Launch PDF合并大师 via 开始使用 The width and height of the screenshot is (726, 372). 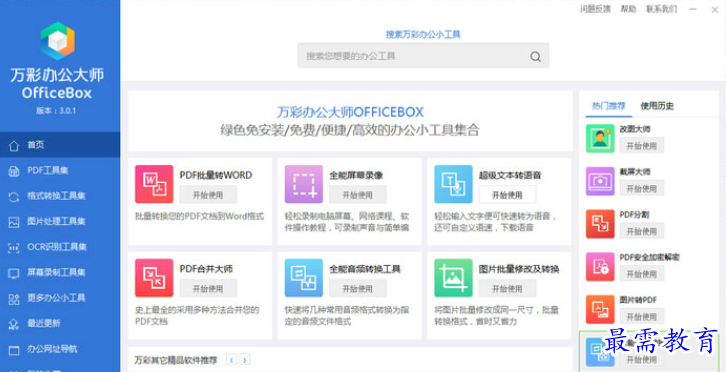[208, 288]
